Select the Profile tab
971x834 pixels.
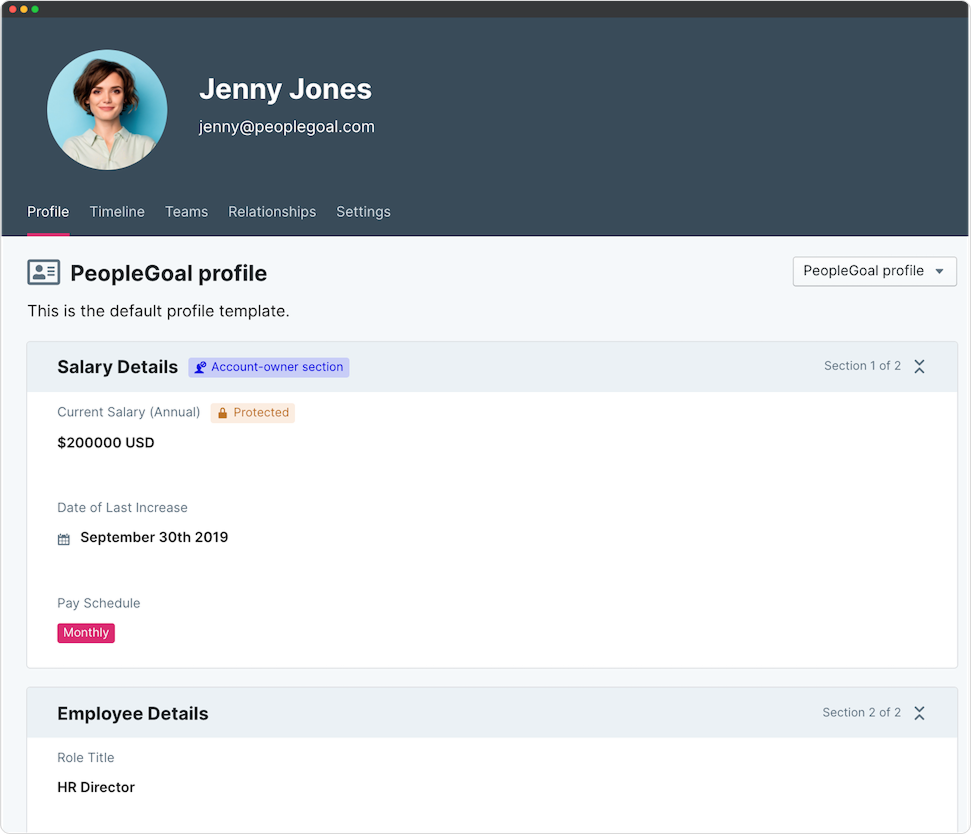point(48,212)
